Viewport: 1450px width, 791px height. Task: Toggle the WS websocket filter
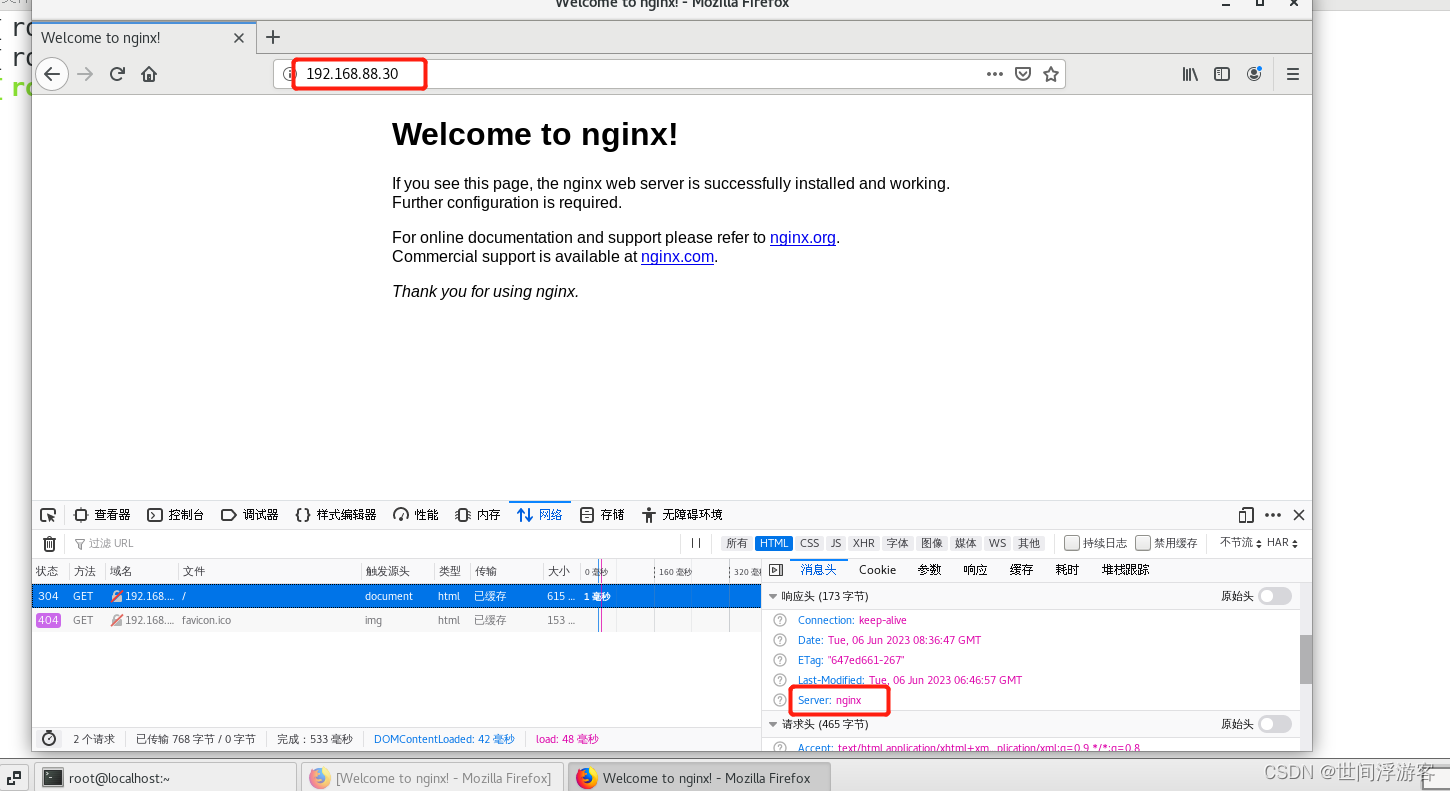998,544
